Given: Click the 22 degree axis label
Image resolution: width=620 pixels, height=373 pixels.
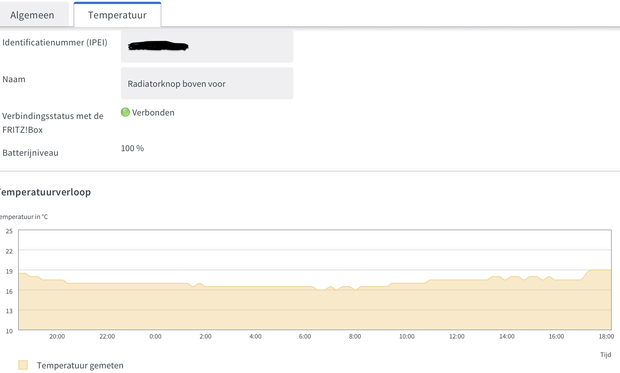Looking at the screenshot, I should (x=9, y=251).
